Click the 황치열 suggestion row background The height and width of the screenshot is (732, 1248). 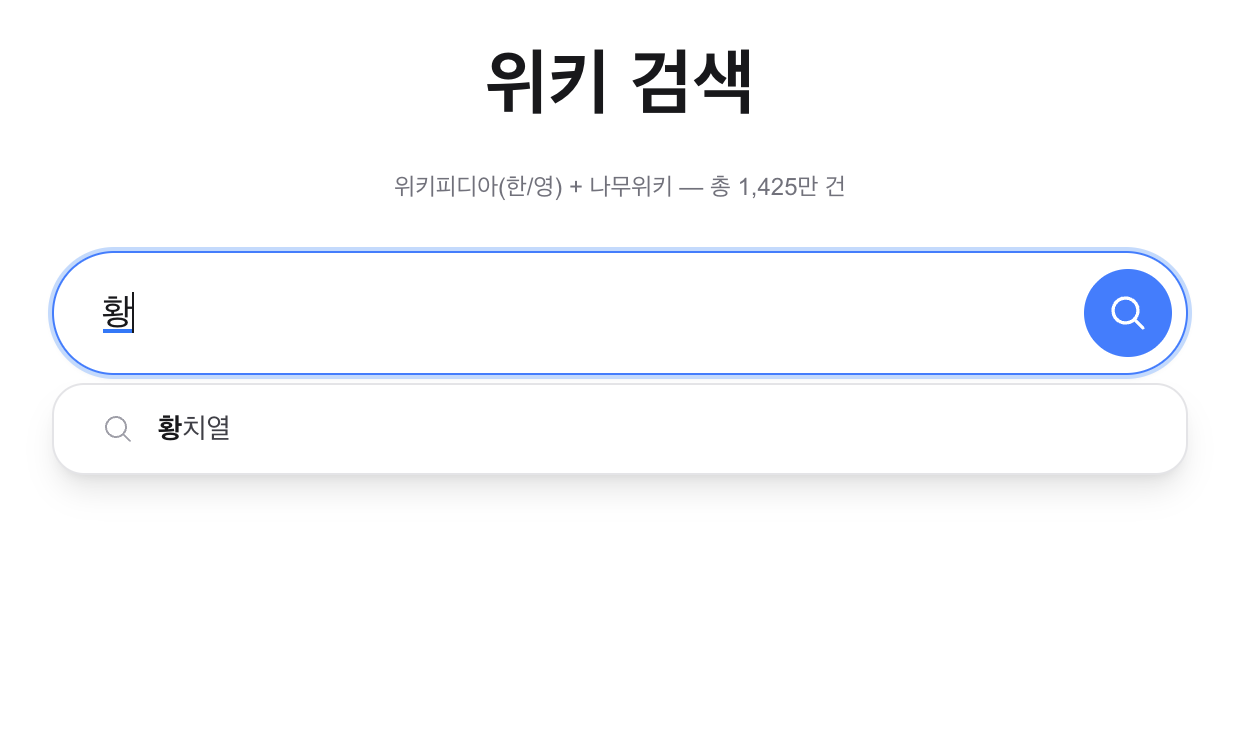point(600,428)
